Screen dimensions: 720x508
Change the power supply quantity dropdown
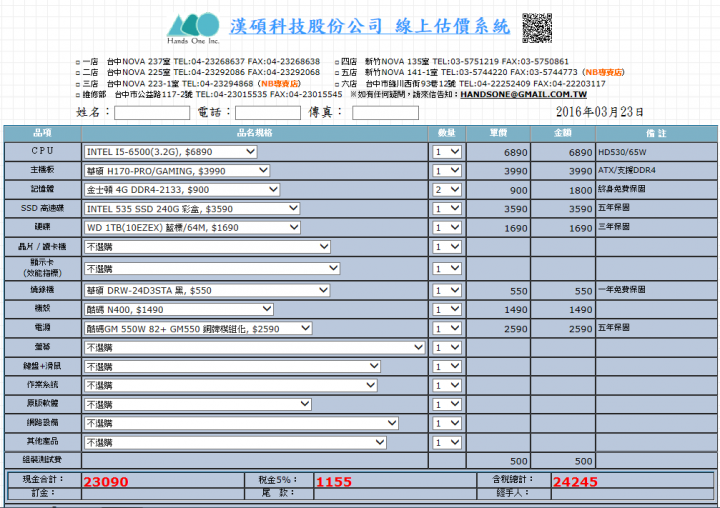pos(447,328)
